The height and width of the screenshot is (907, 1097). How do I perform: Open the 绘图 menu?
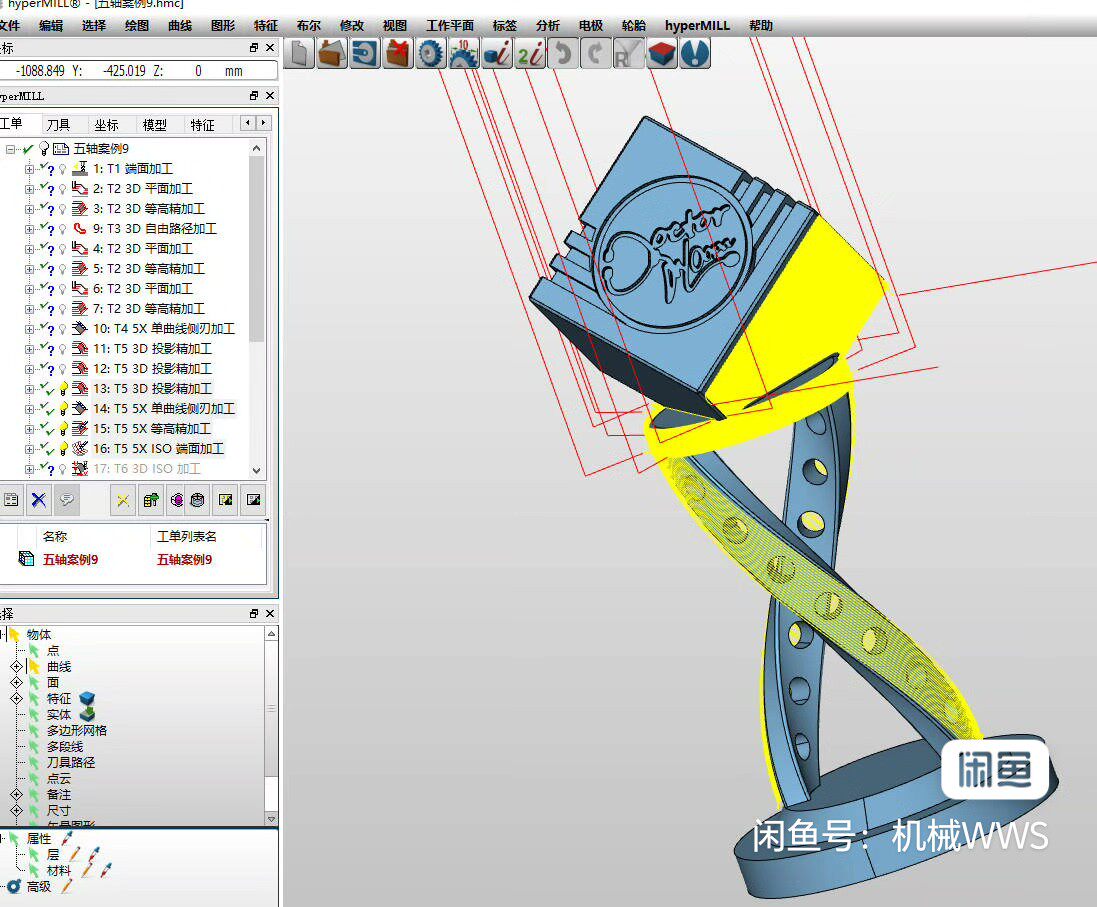(136, 26)
